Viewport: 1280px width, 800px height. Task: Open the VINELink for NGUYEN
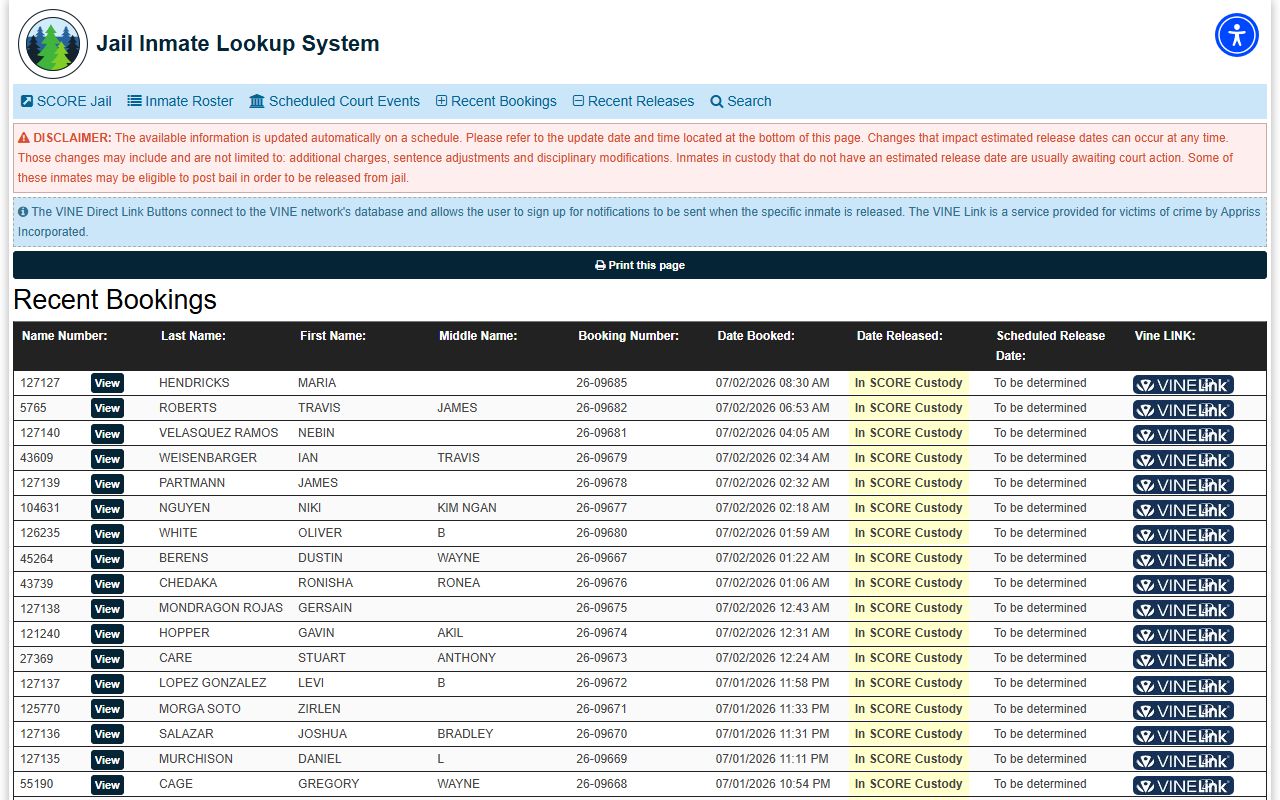coord(1183,509)
